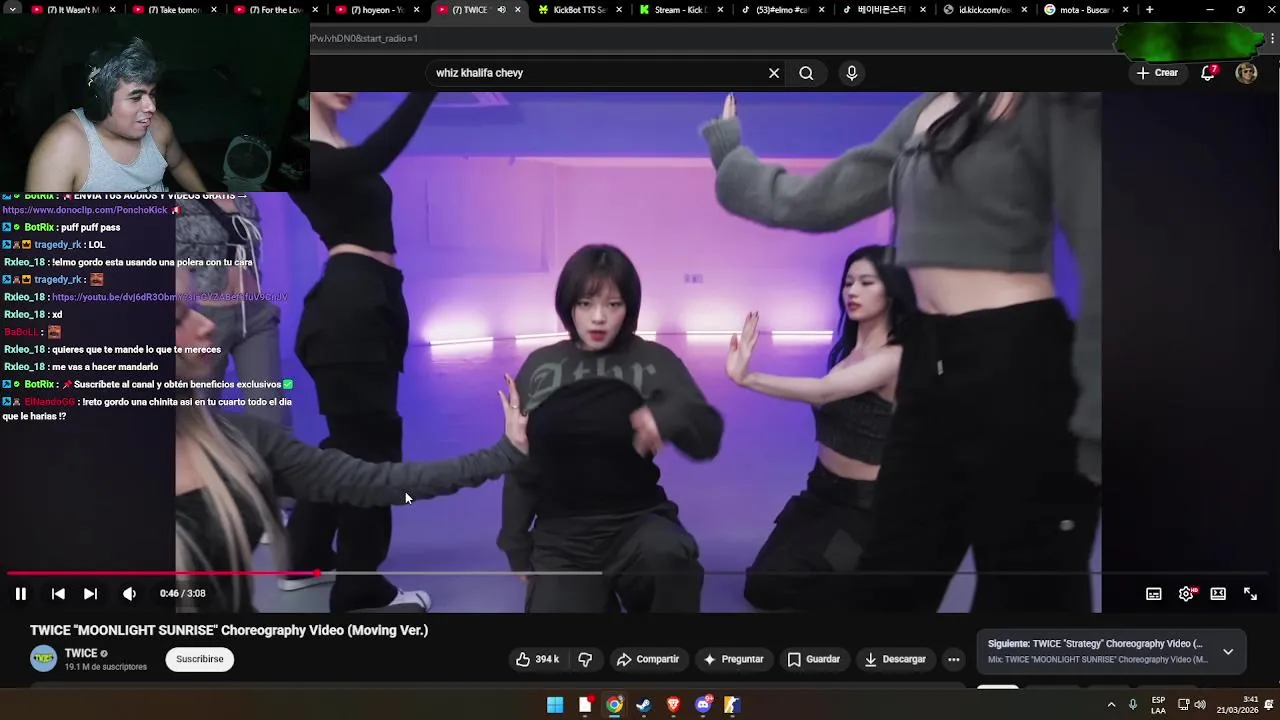
Task: Open the Crear menu
Action: point(1158,73)
